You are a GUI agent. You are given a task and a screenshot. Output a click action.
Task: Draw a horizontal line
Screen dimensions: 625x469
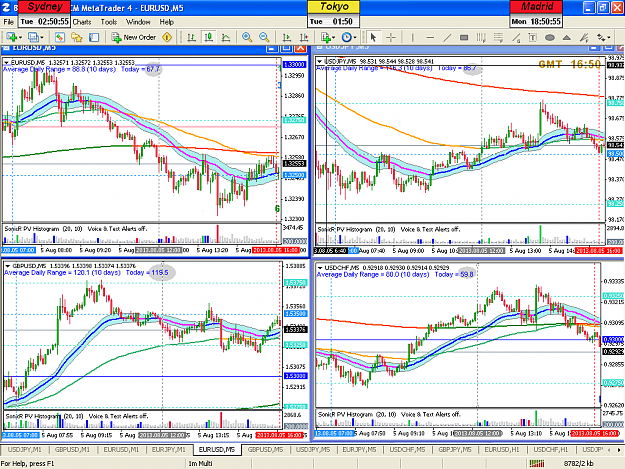[x=430, y=37]
